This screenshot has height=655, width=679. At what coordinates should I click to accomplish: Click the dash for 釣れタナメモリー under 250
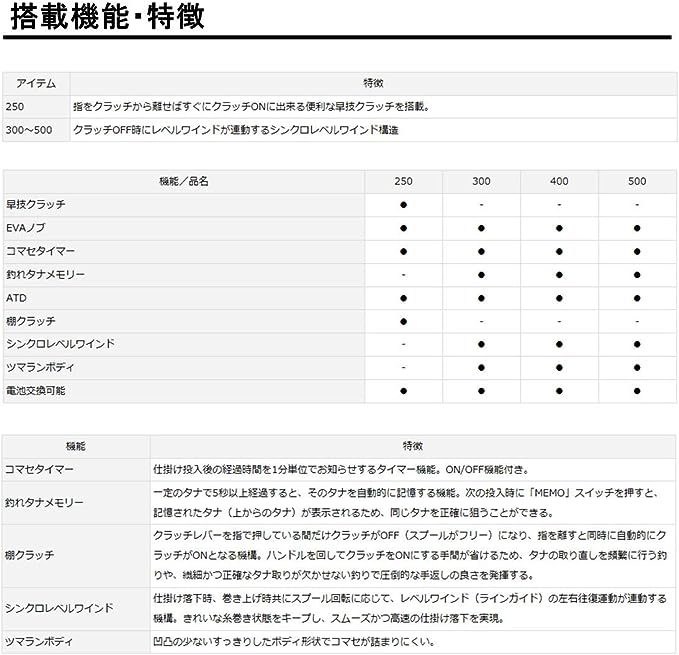(x=404, y=275)
